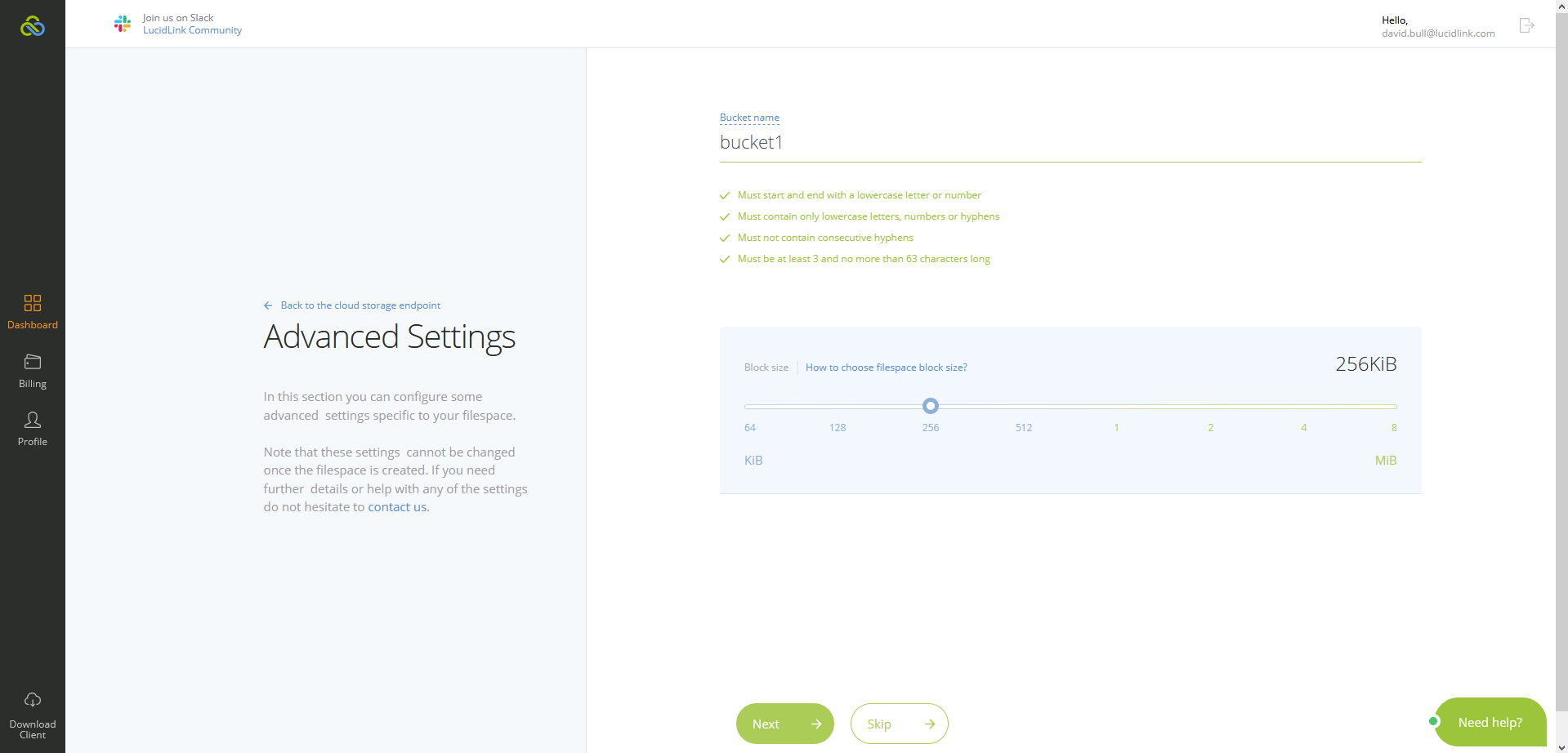1568x753 pixels.
Task: Open the Dashboard sidebar icon
Action: click(33, 303)
